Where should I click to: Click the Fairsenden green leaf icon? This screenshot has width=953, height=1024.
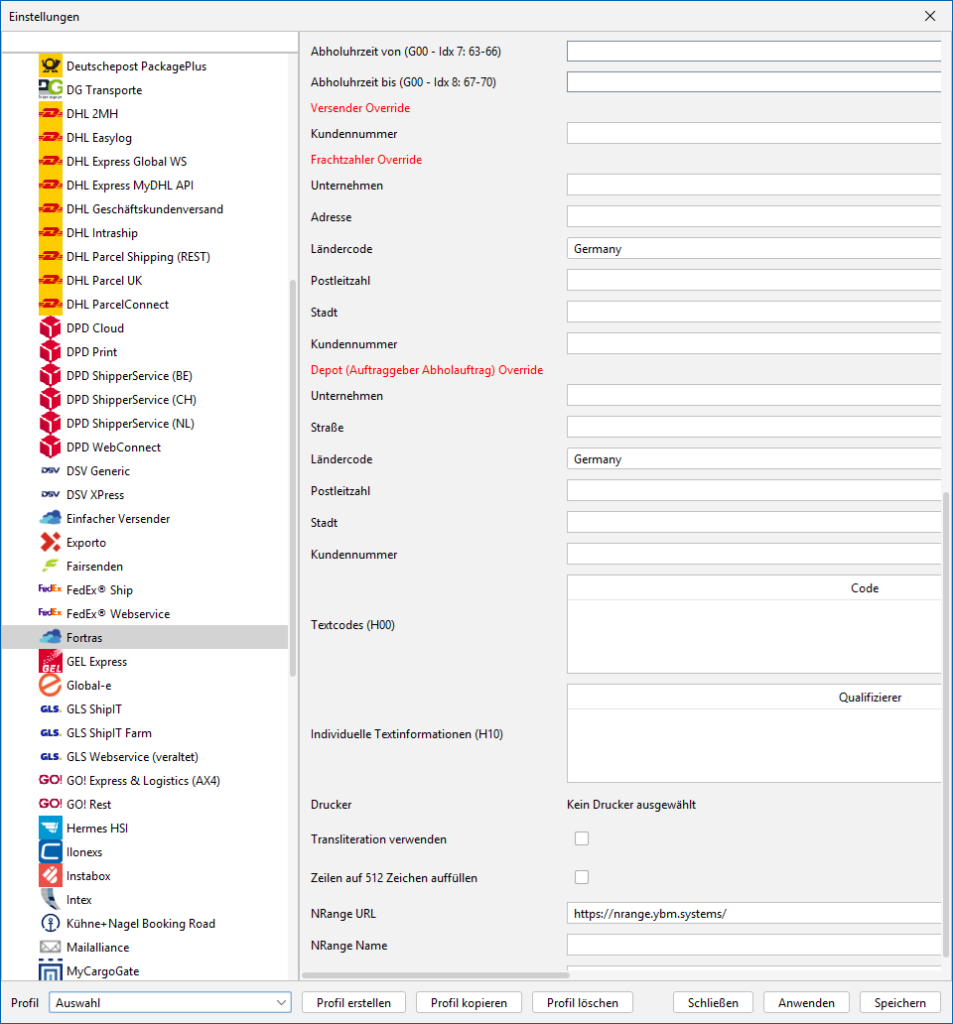[x=50, y=566]
